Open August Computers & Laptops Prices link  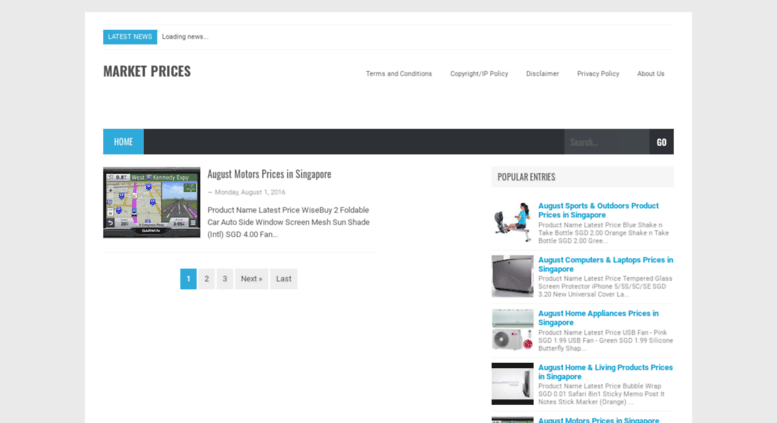(606, 264)
